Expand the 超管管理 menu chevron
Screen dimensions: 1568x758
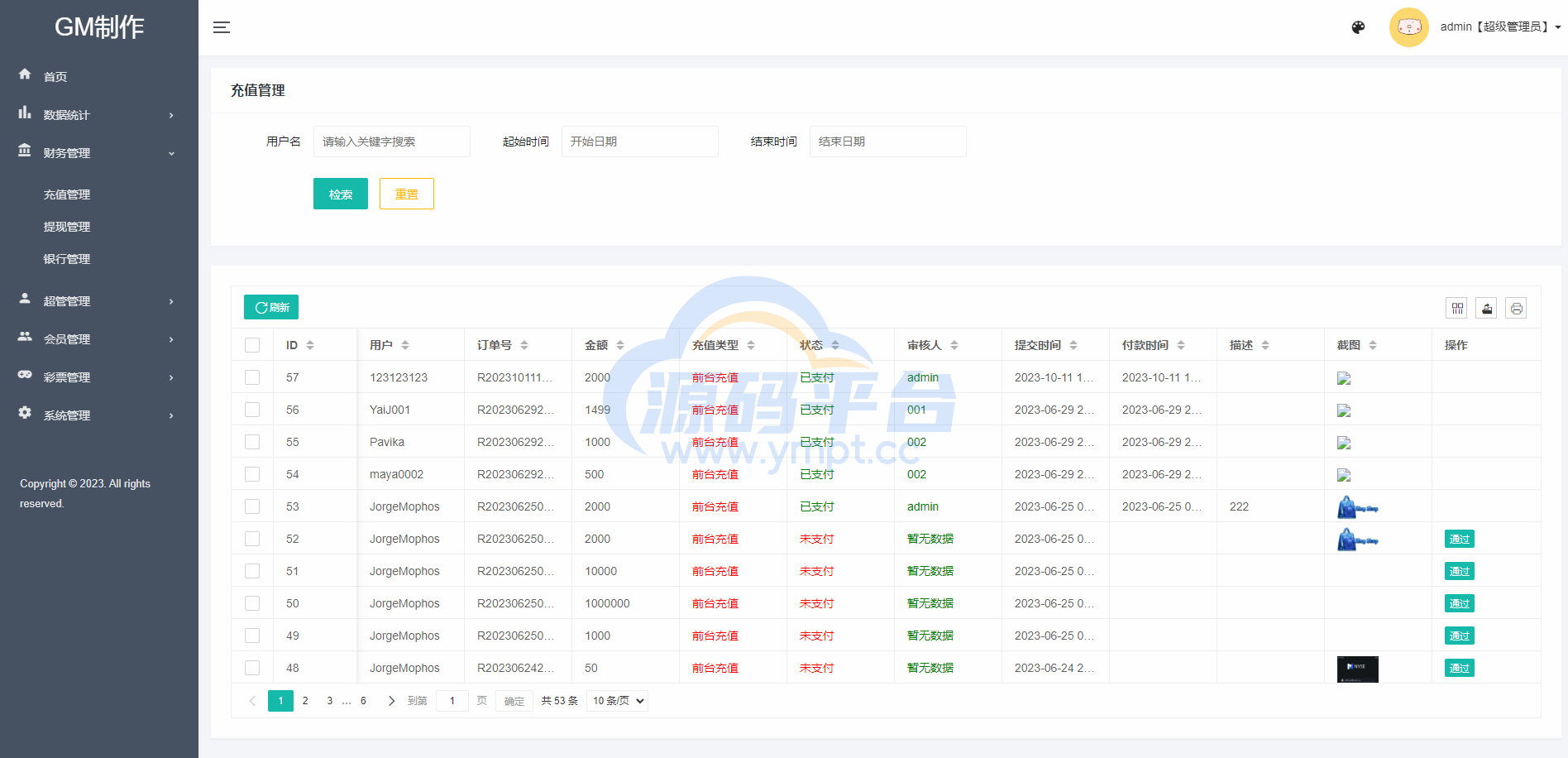[x=171, y=301]
